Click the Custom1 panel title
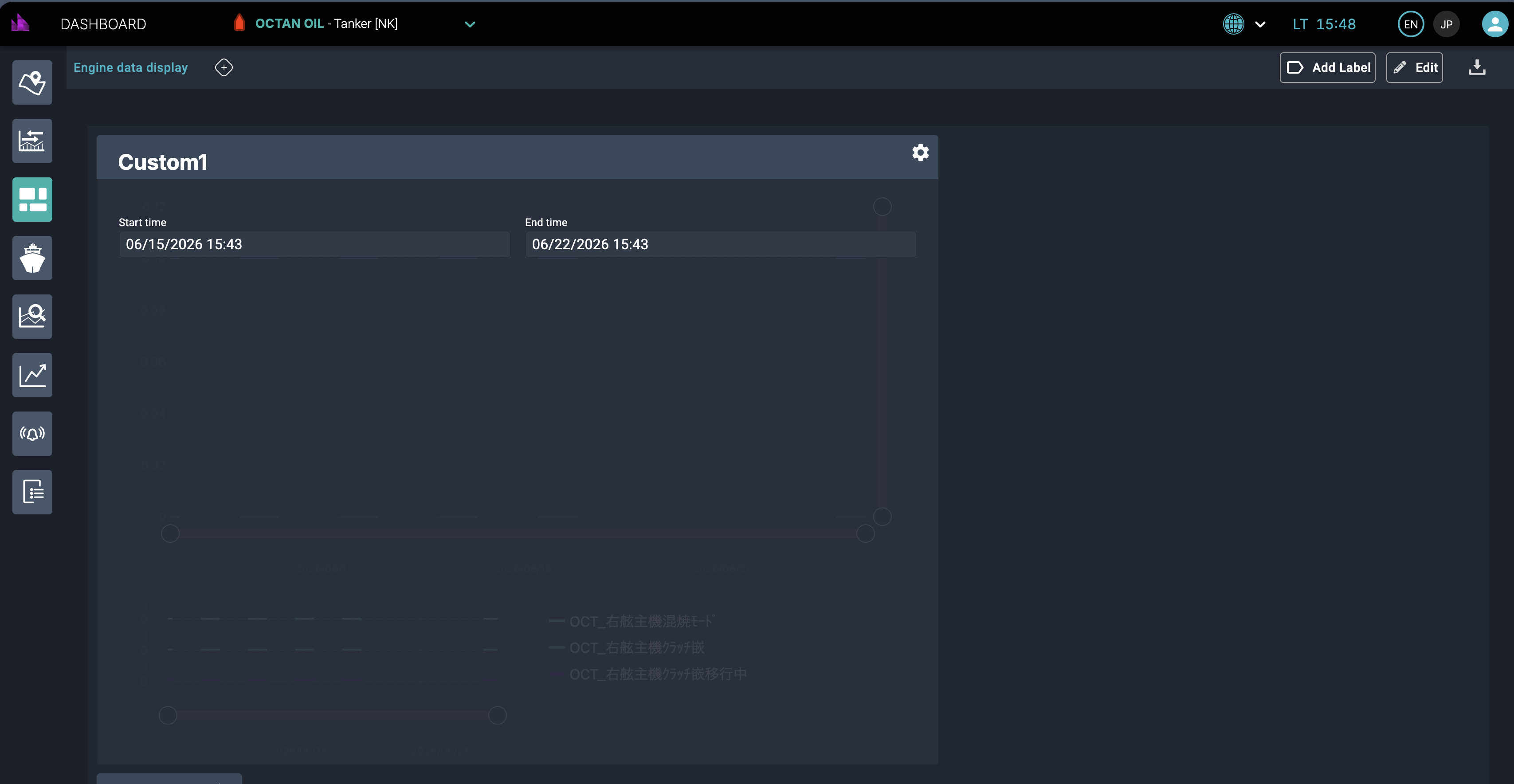Image resolution: width=1514 pixels, height=784 pixels. point(163,162)
